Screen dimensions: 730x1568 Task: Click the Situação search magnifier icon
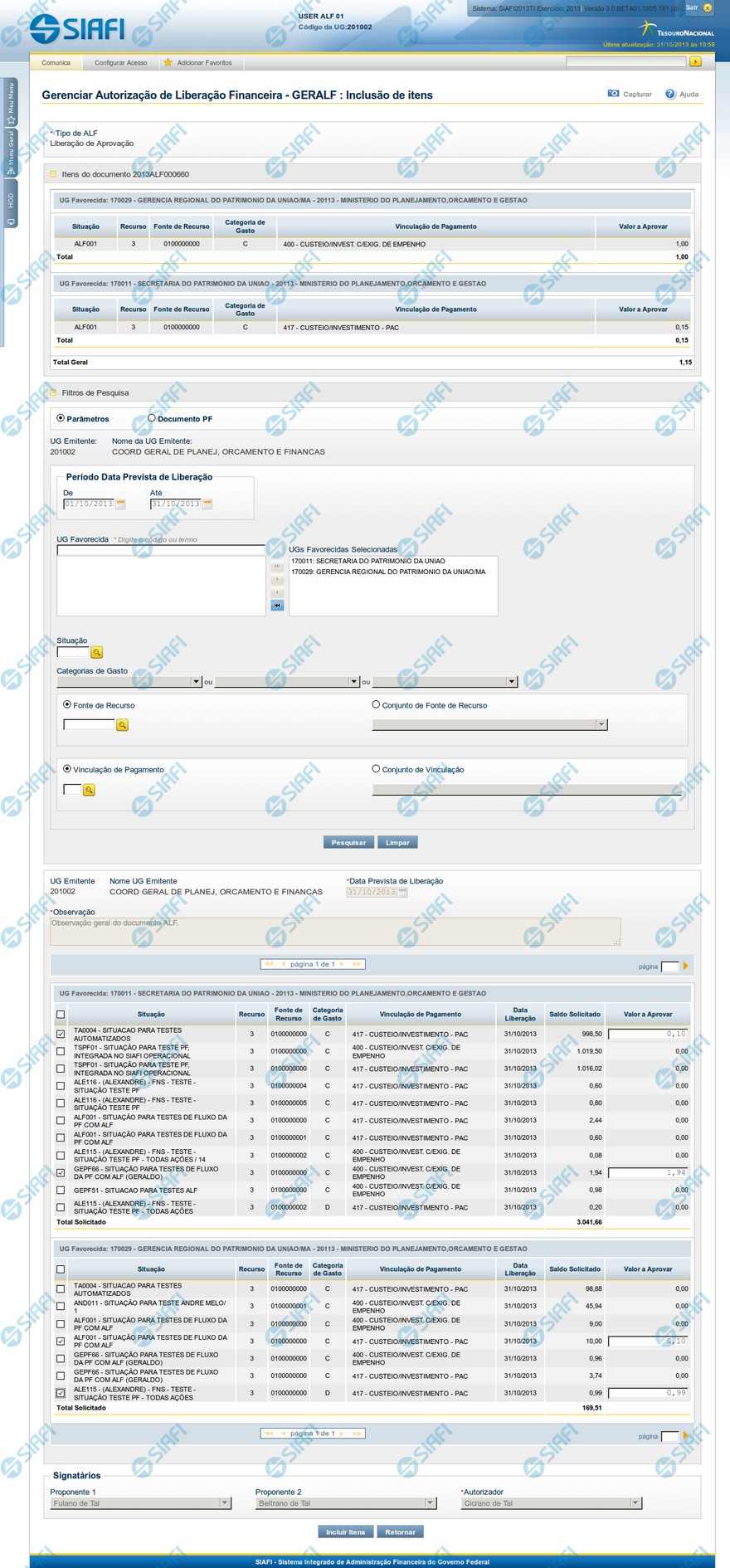click(x=97, y=653)
